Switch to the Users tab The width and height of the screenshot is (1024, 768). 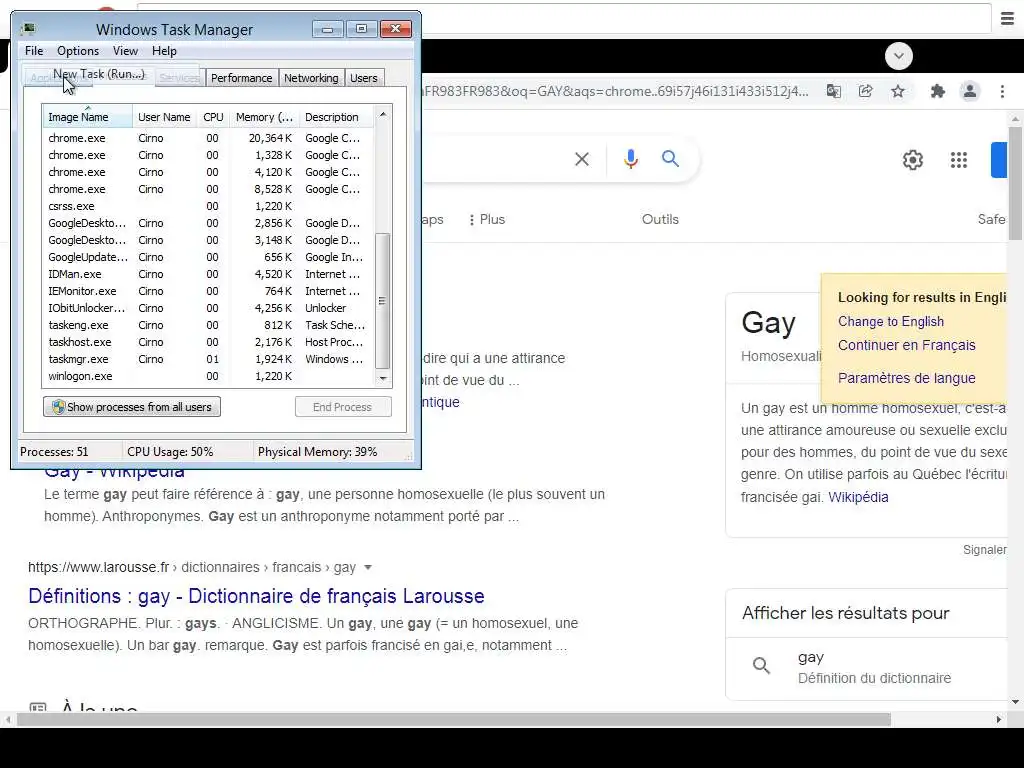tap(364, 78)
